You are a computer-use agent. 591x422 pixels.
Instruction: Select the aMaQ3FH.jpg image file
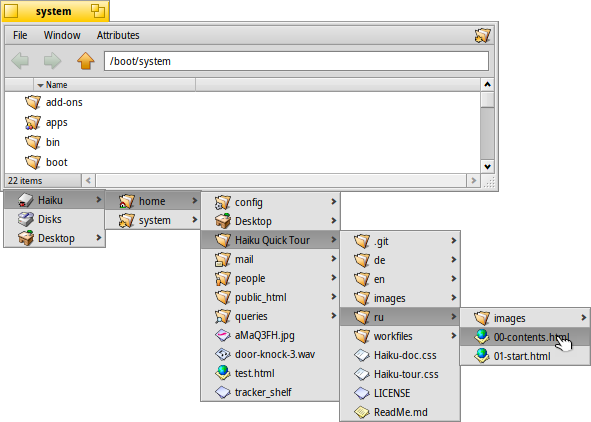point(270,335)
